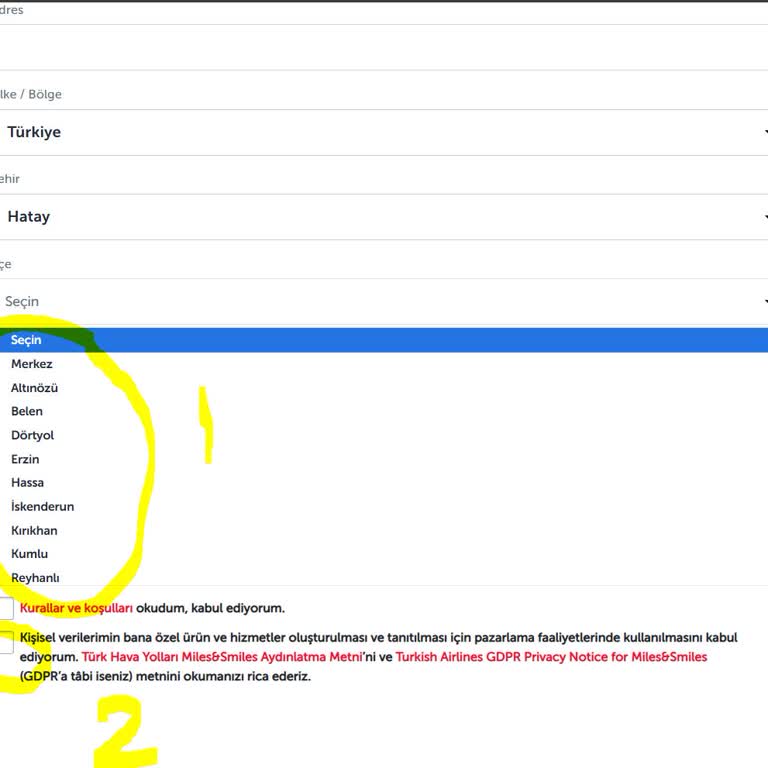The width and height of the screenshot is (768, 768).
Task: Pick Kırıkhan in the district list
Action: [x=384, y=531]
